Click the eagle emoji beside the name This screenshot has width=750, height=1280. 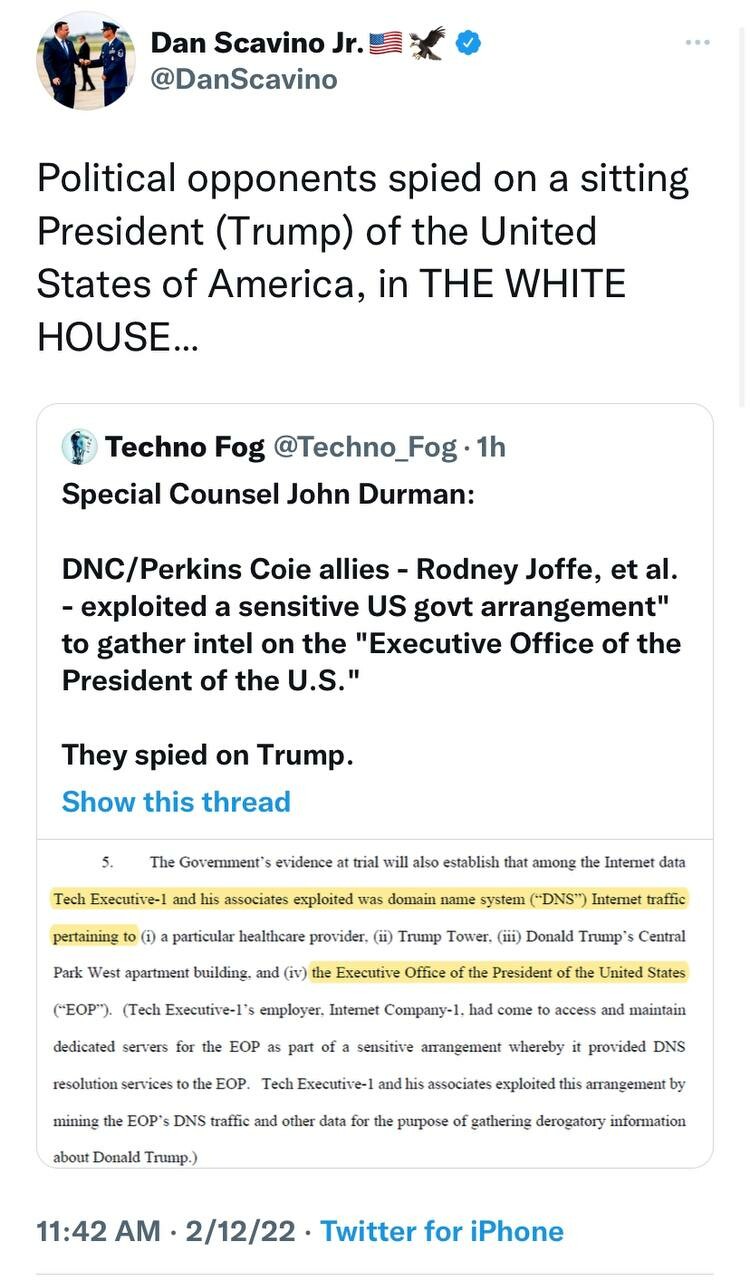[428, 43]
